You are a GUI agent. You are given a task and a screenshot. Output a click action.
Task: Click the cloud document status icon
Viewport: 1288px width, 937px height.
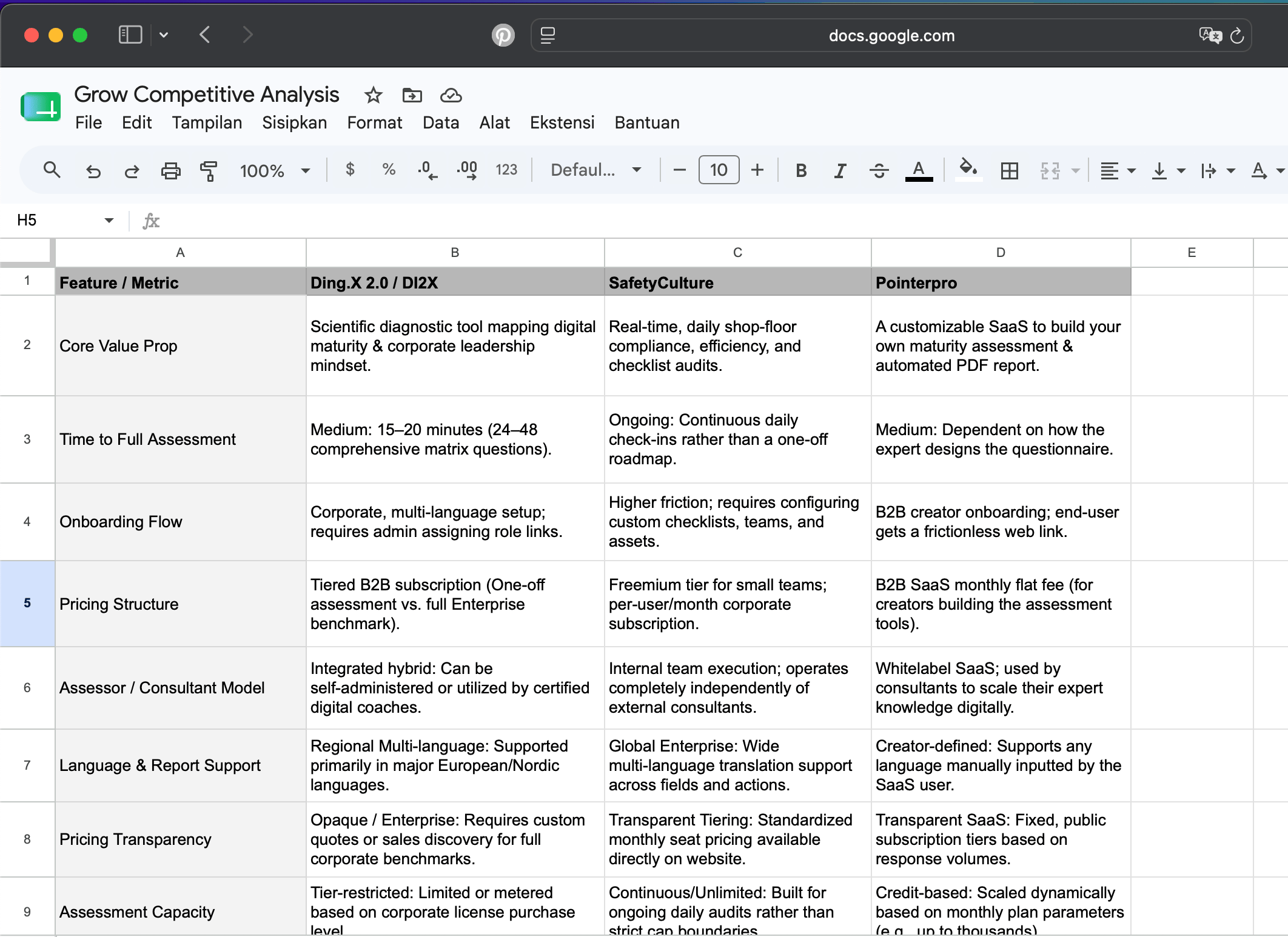click(x=451, y=95)
